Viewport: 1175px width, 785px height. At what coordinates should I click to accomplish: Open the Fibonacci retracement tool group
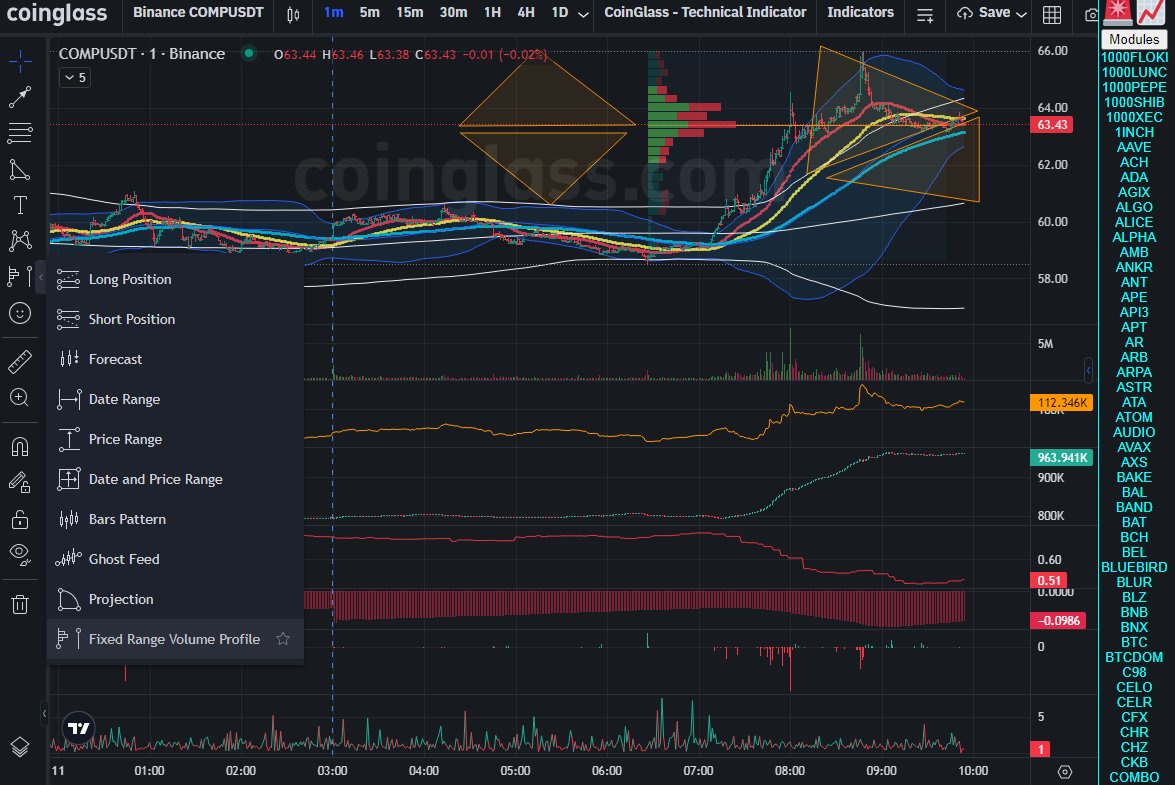[x=20, y=133]
